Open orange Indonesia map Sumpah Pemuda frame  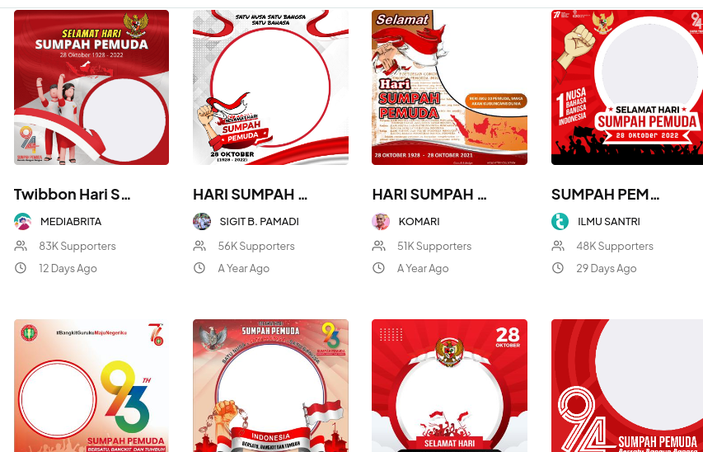click(x=450, y=87)
